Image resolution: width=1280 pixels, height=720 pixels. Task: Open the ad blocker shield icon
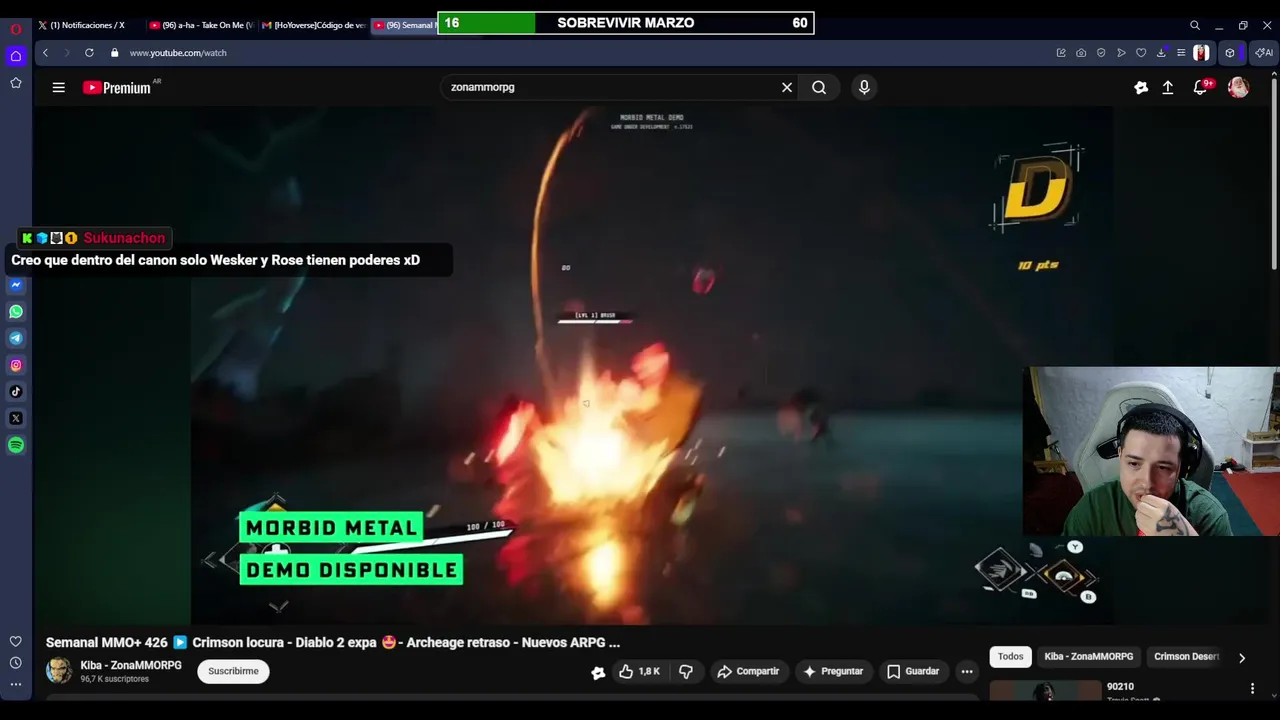tap(1101, 53)
